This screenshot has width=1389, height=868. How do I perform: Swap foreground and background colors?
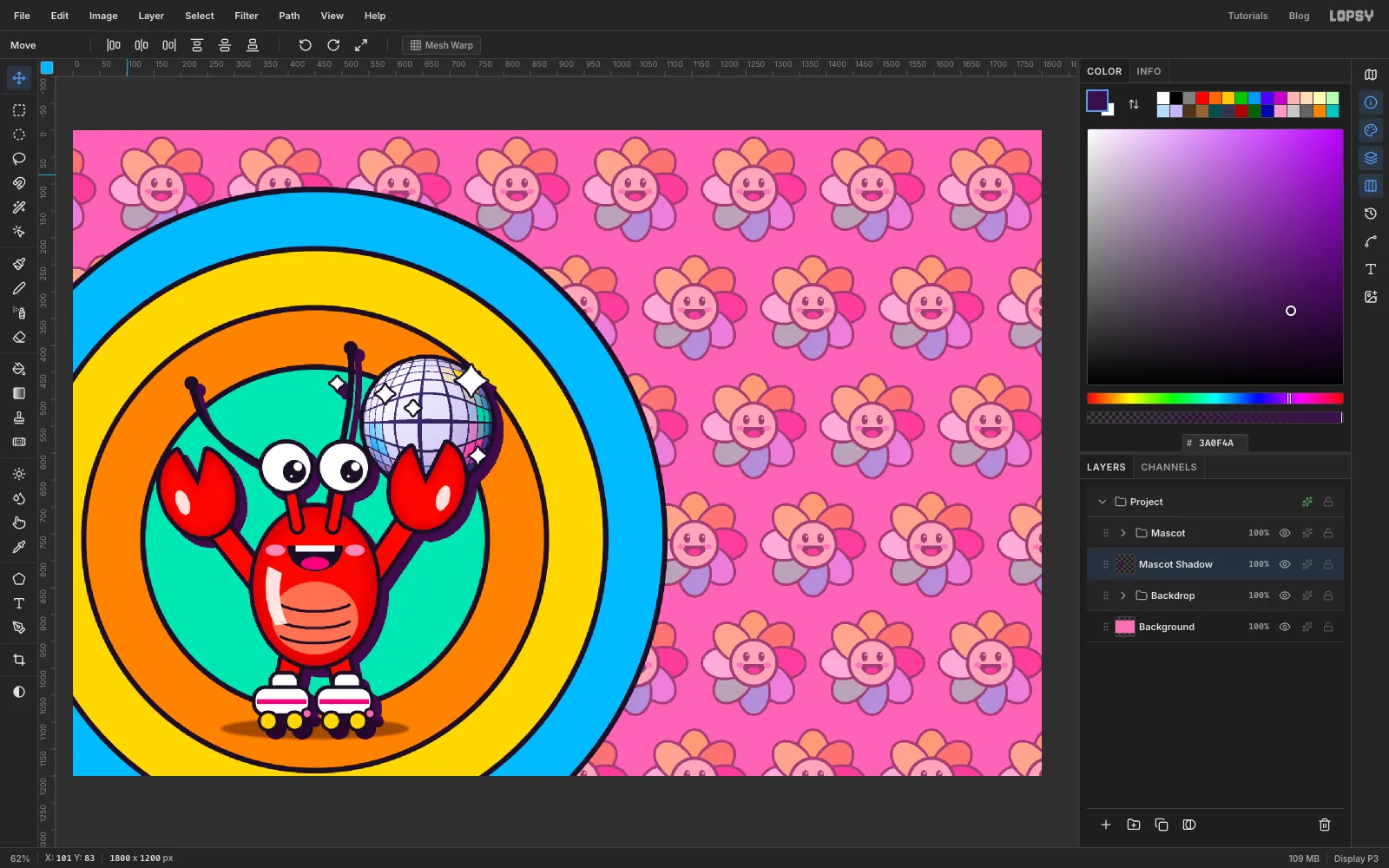pos(1134,104)
